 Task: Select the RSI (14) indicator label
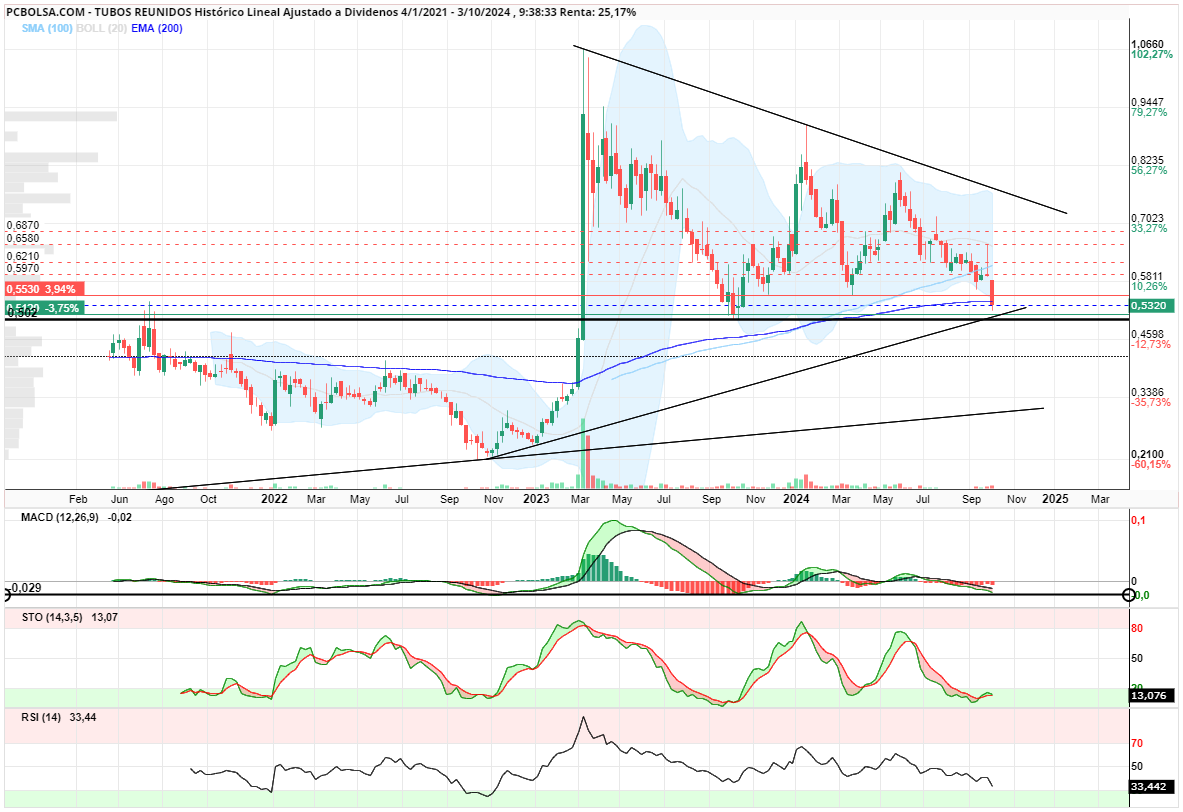click(41, 717)
